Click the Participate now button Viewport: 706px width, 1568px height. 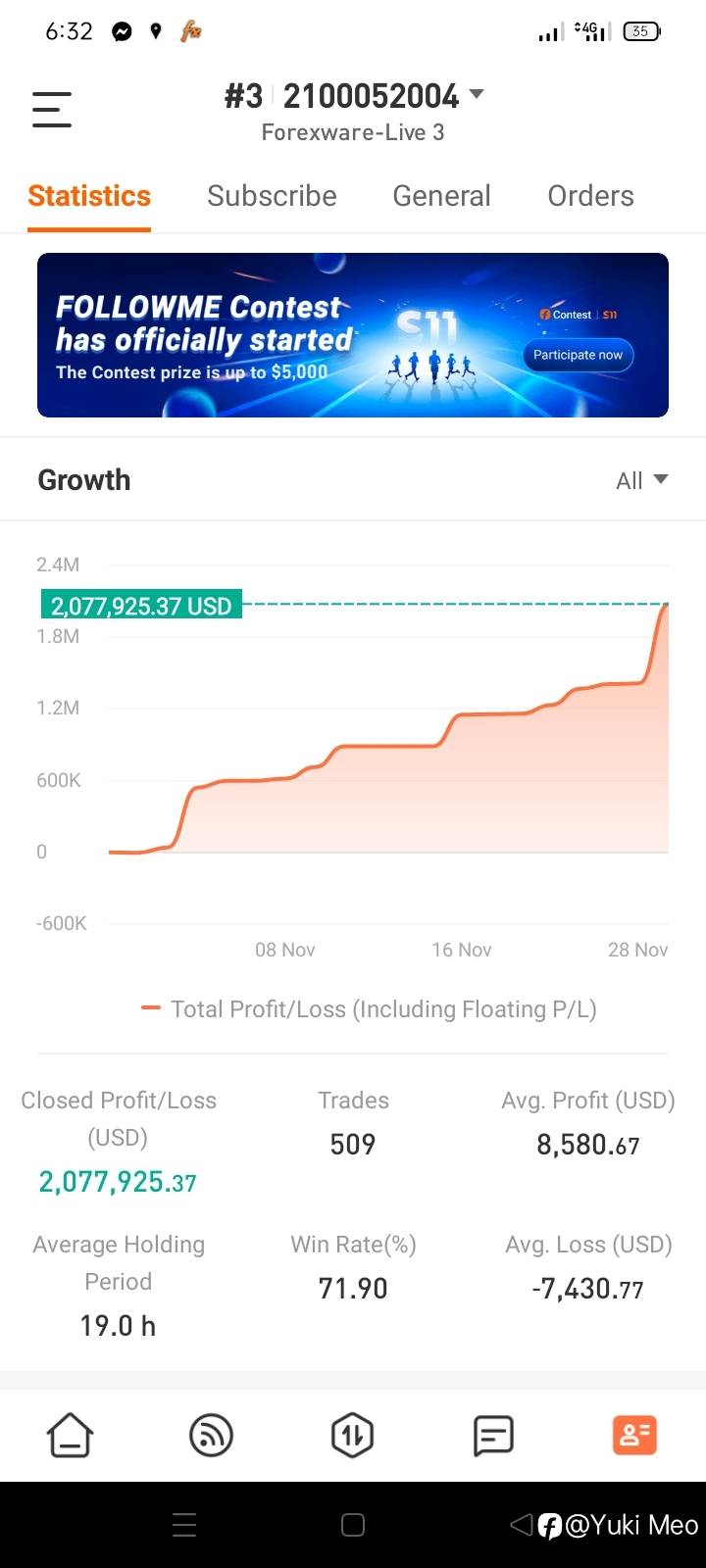click(x=578, y=355)
